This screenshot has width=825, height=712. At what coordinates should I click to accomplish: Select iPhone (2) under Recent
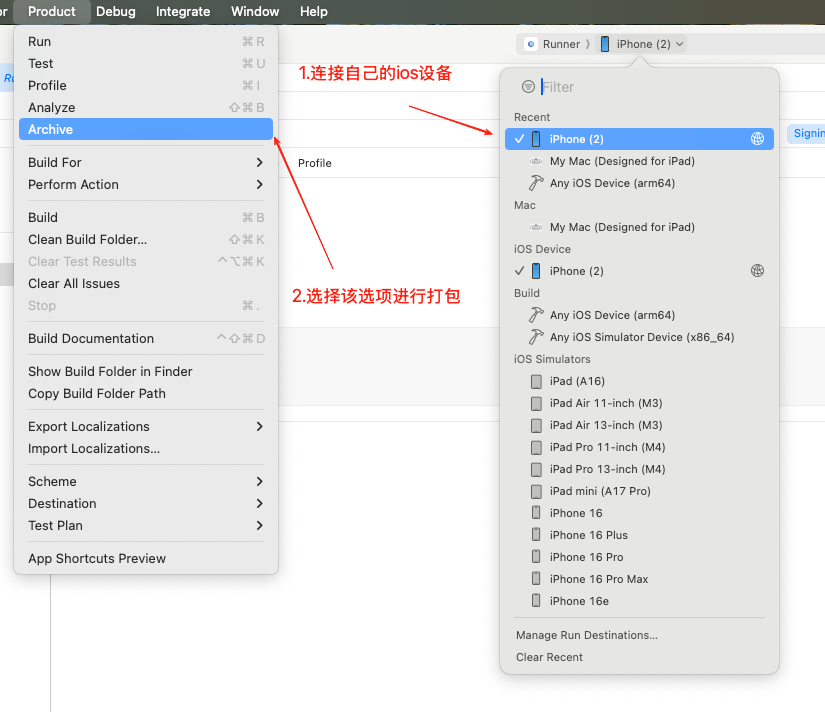click(639, 139)
